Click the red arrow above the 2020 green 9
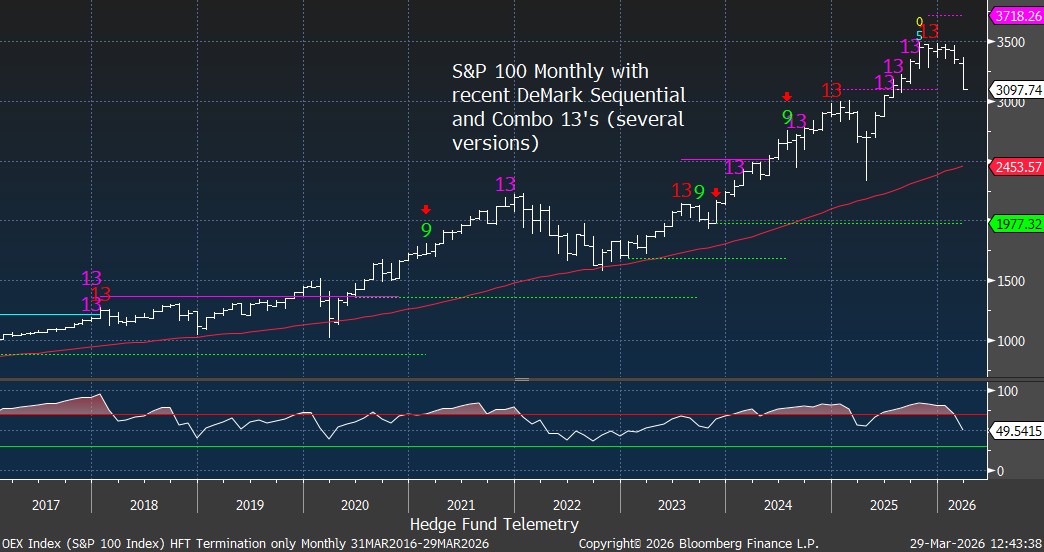This screenshot has height=552, width=1044. [x=426, y=210]
